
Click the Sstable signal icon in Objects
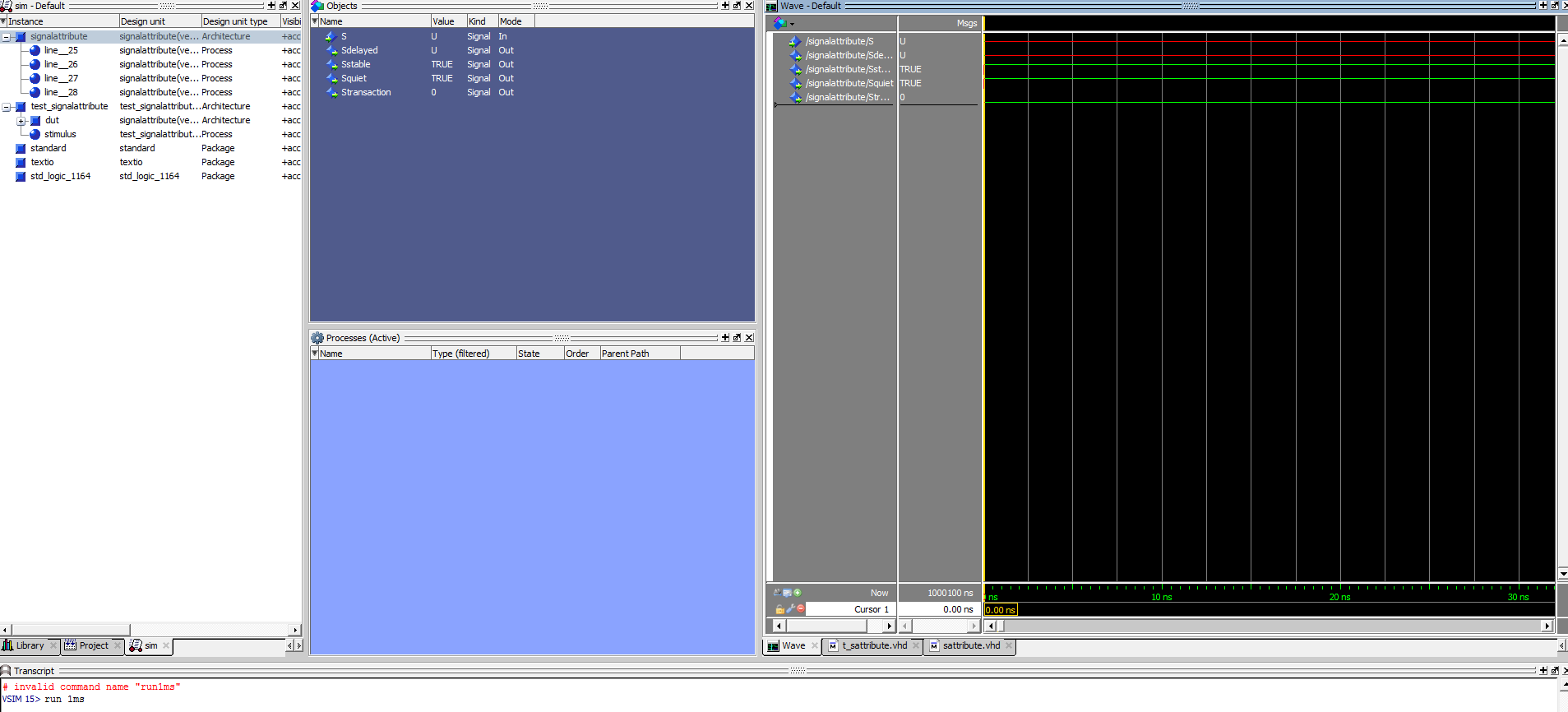tap(331, 65)
